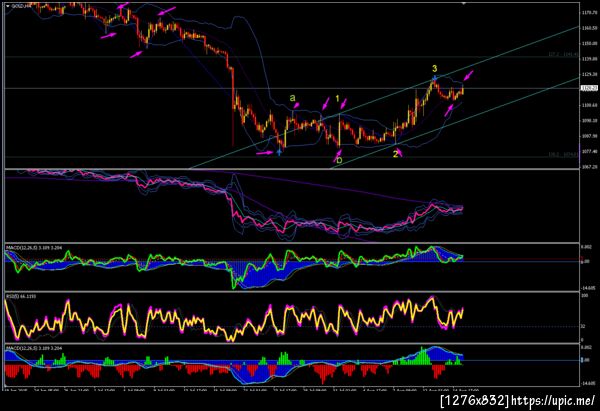Open the GOLD,H4 chart title dropdown triangle
The image size is (600, 411).
pos(8,6)
